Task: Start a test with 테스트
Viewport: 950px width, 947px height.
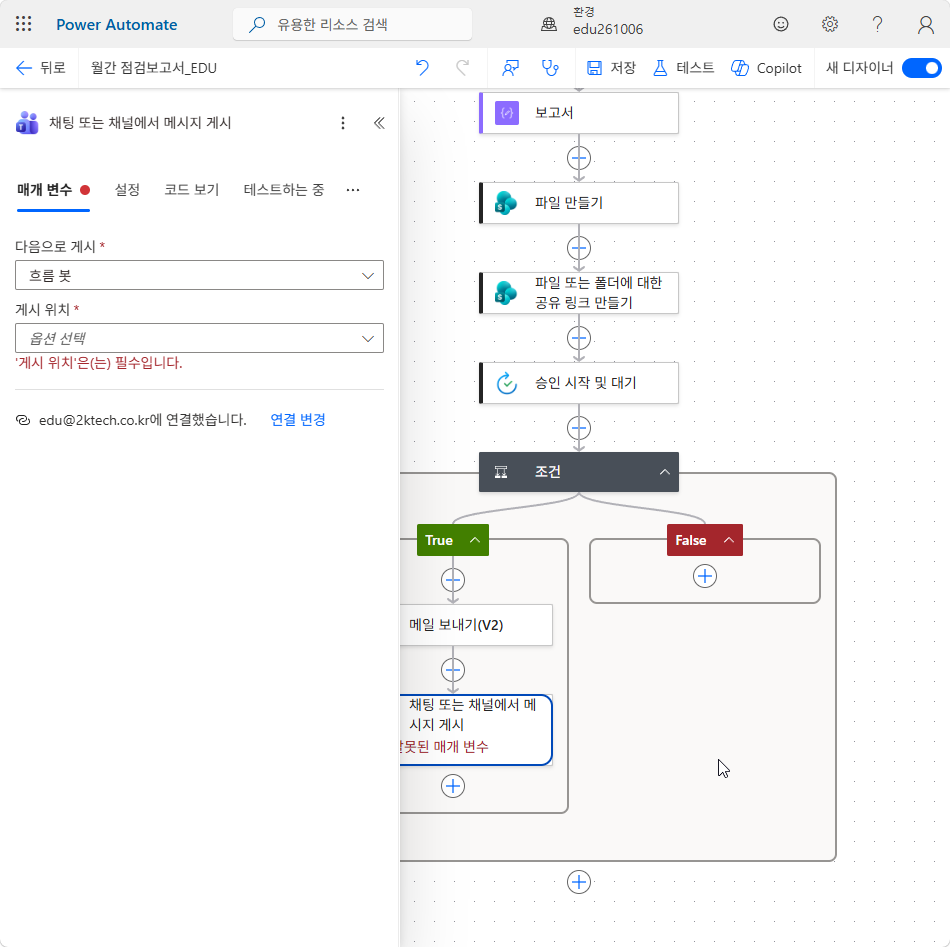Action: pos(683,68)
